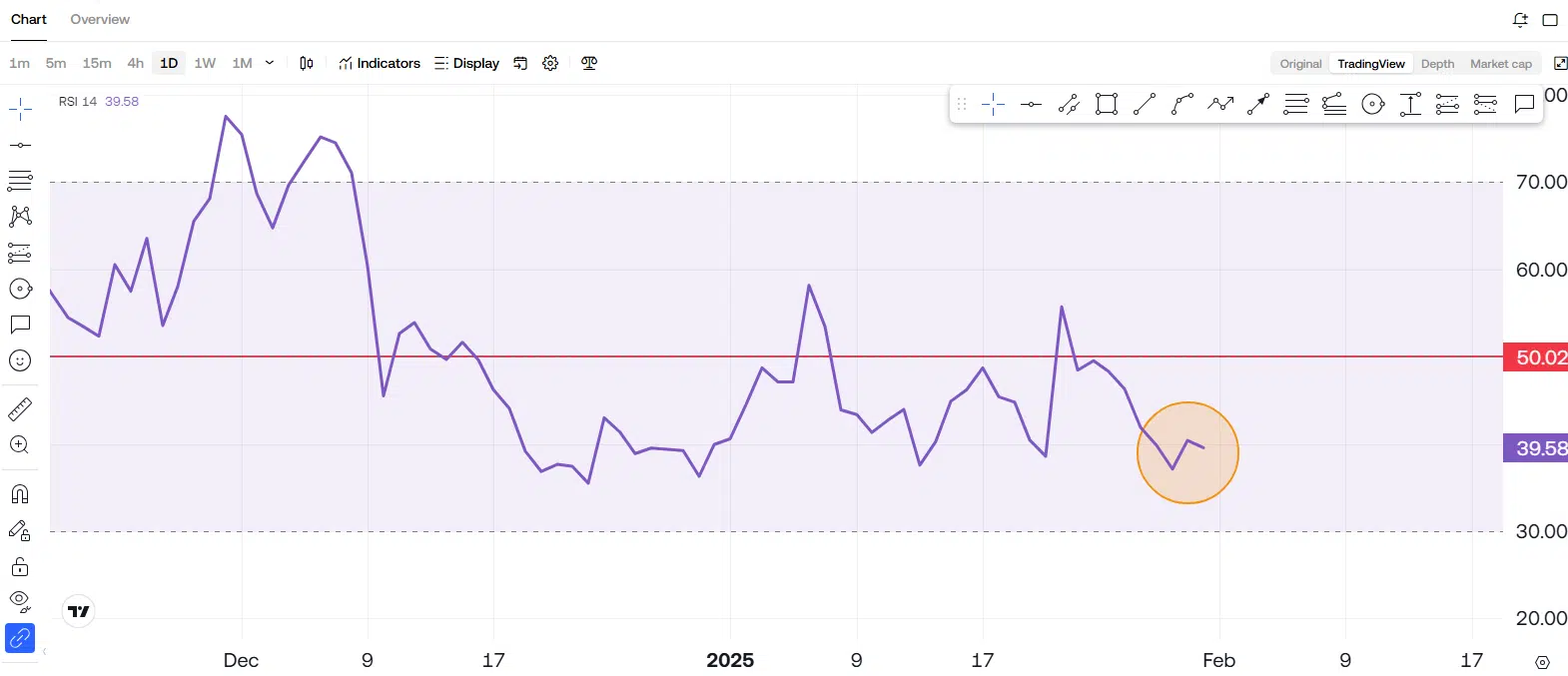Image resolution: width=1568 pixels, height=676 pixels.
Task: Click the balance scale compare icon
Action: pyautogui.click(x=589, y=63)
